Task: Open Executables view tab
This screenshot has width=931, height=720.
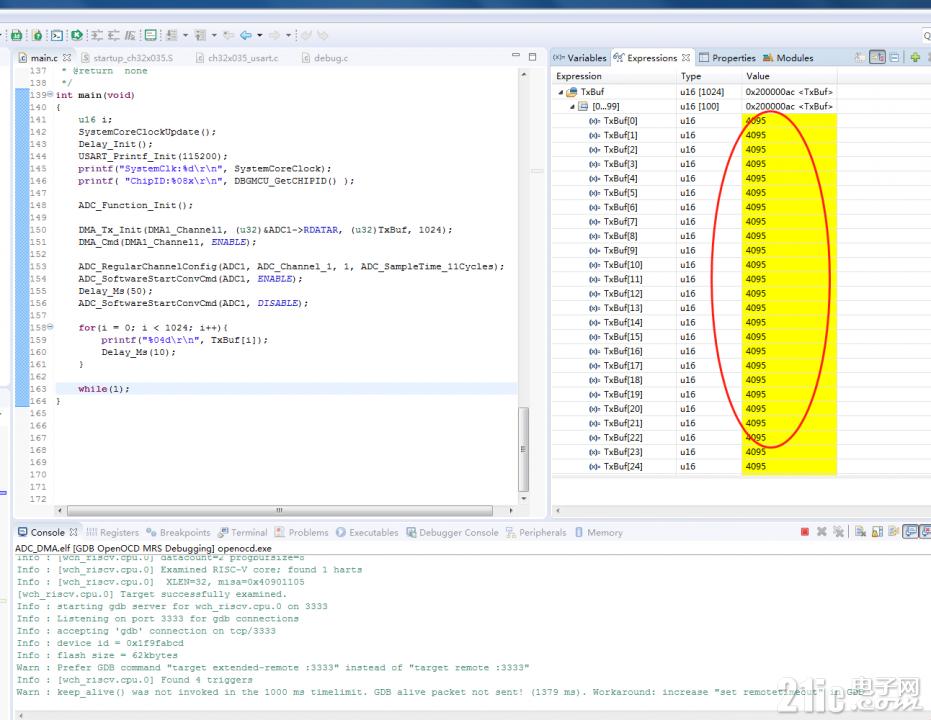Action: 367,532
